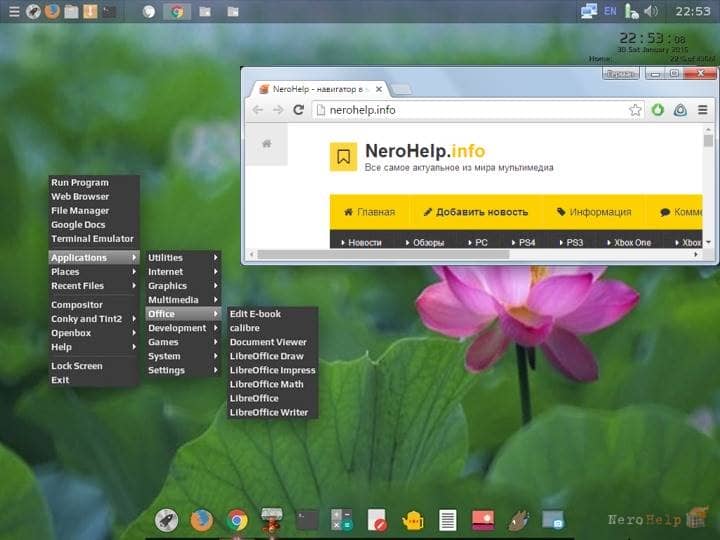Go back in the Chrome browser
Screen dimensions: 720x540
(258, 110)
